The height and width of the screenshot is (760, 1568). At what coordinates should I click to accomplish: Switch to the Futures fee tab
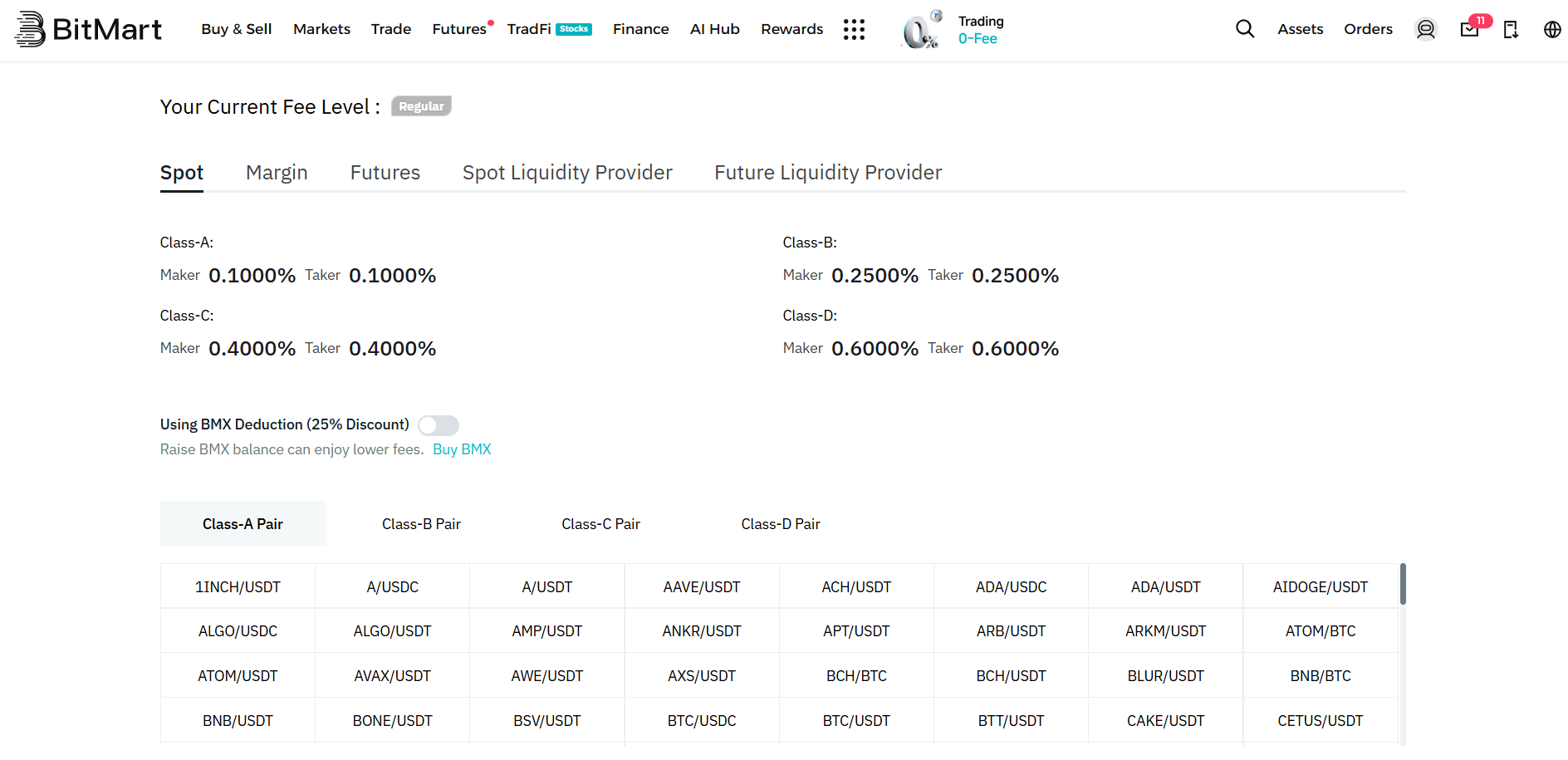[385, 173]
